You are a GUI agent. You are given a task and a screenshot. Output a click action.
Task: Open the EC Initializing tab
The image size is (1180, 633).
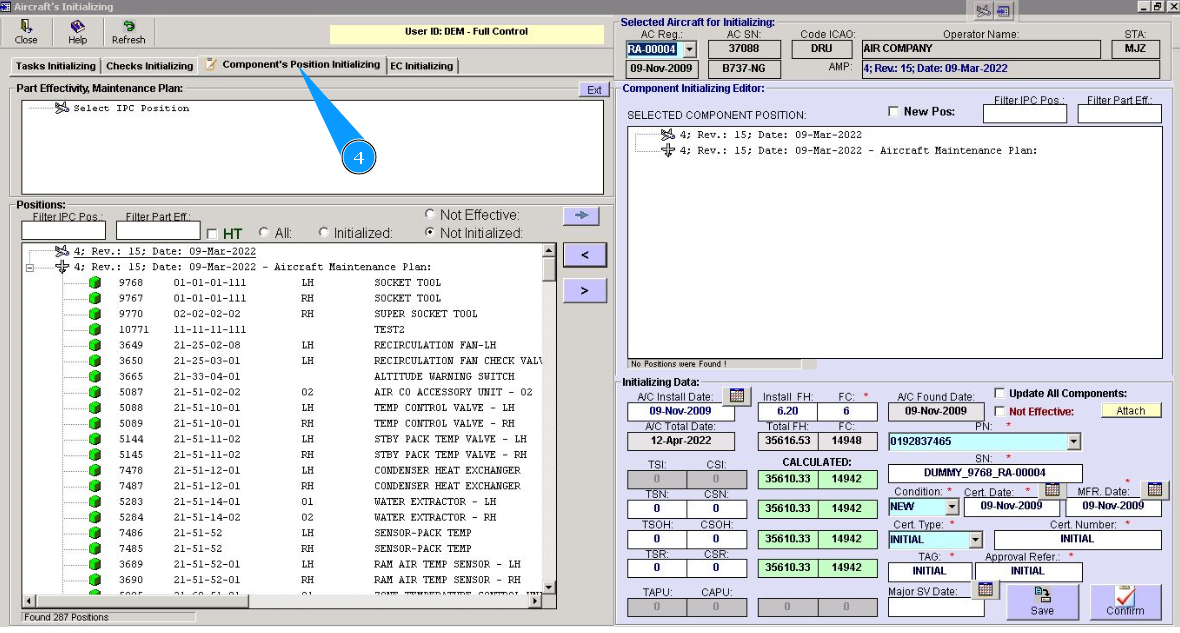(x=422, y=66)
